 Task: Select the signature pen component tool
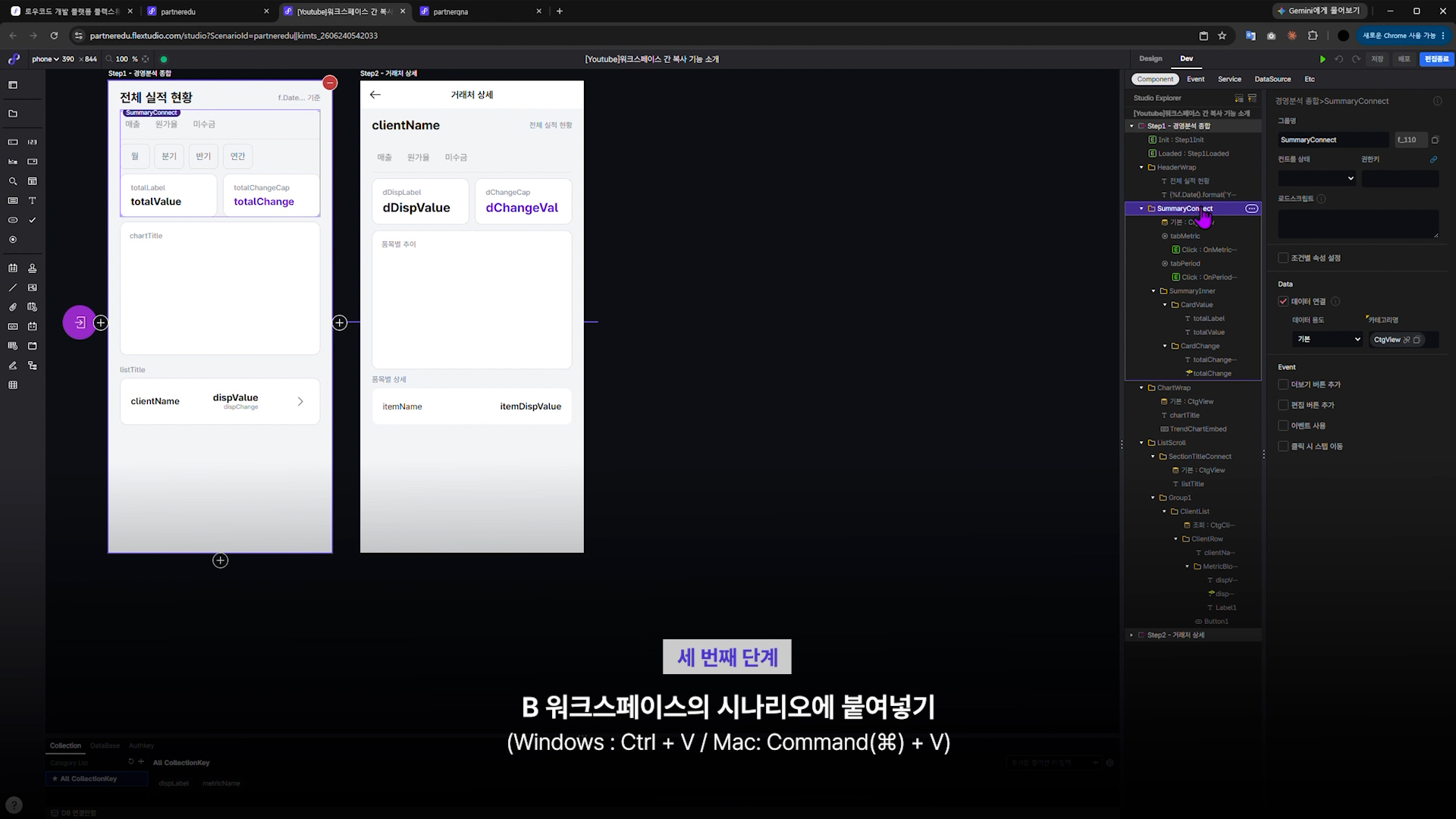pyautogui.click(x=13, y=366)
